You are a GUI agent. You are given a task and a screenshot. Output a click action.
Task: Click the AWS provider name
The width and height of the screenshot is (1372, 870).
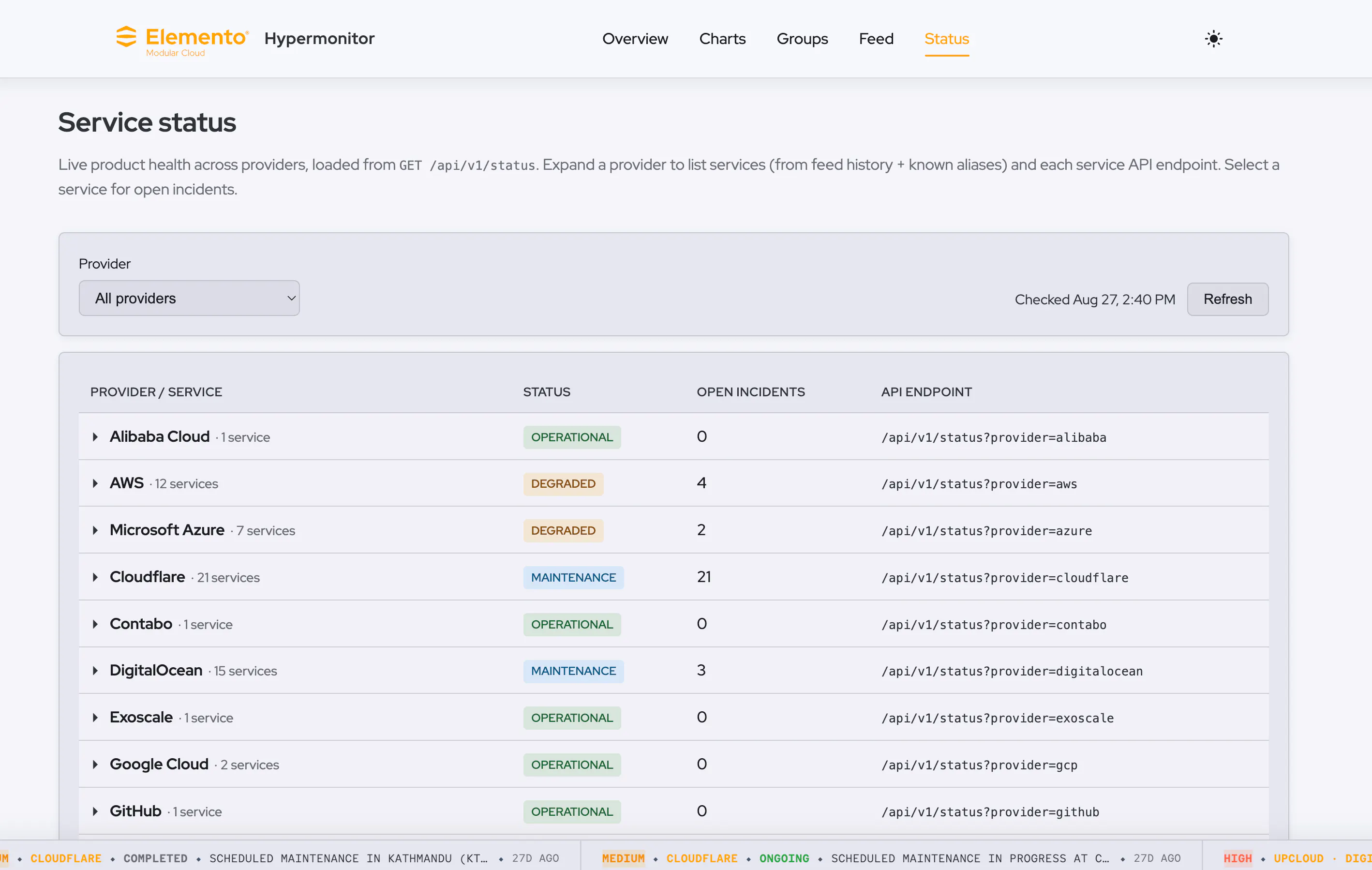(126, 483)
